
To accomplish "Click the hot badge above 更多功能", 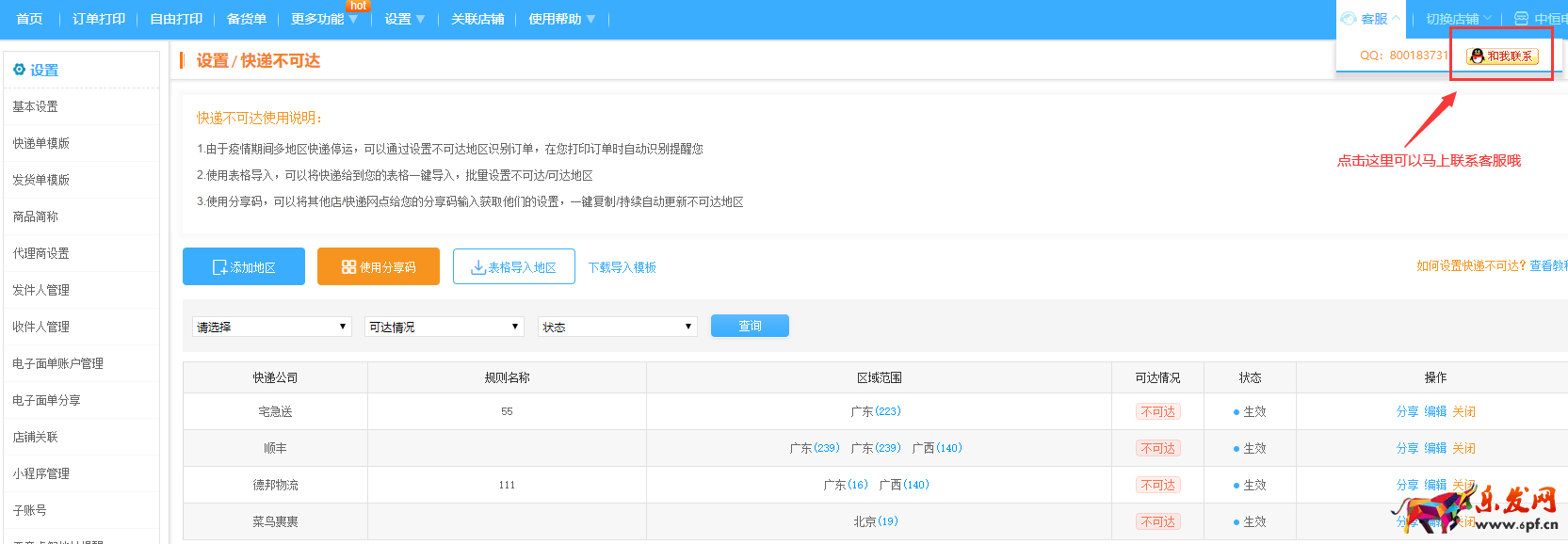I will pos(358,6).
